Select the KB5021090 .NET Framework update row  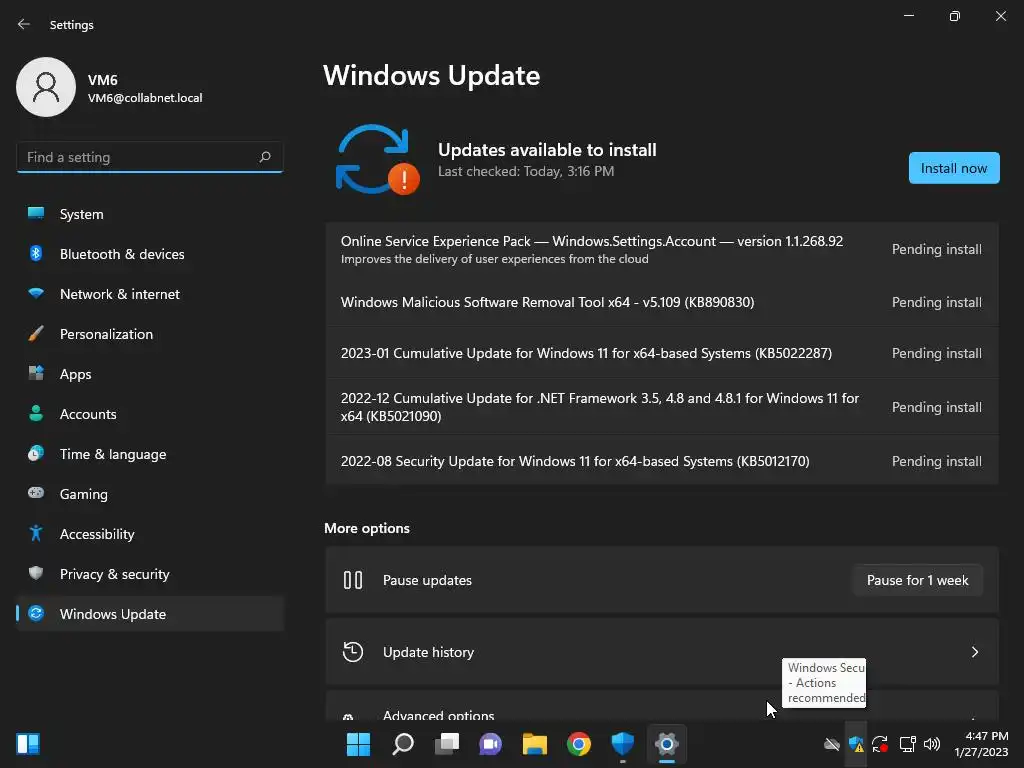[x=662, y=407]
